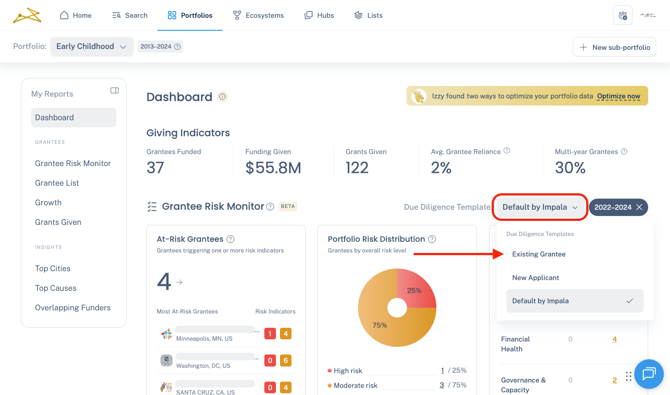Click the arrow next to the 4 count

[x=179, y=282]
